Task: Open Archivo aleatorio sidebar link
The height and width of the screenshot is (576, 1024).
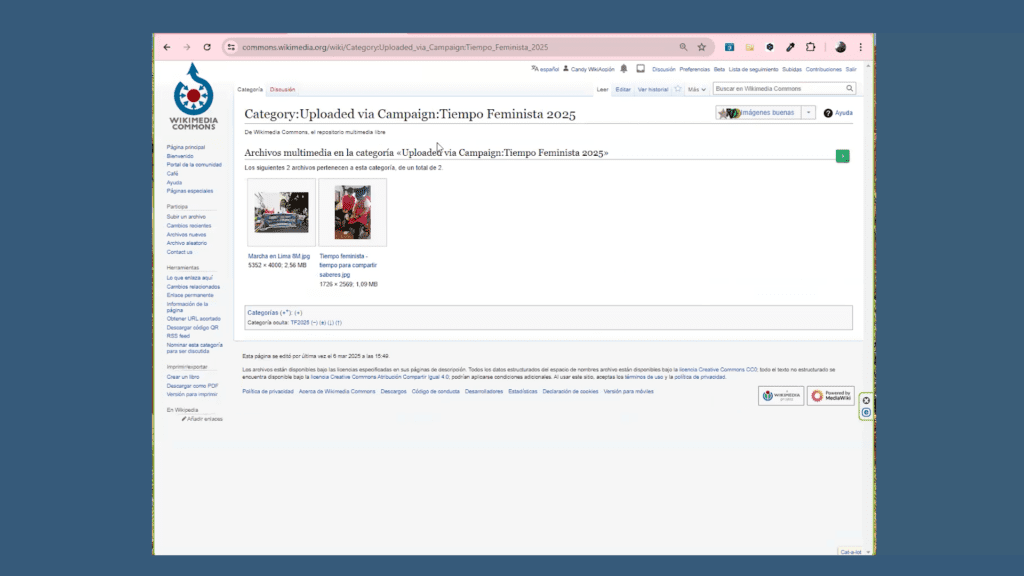Action: [x=187, y=243]
